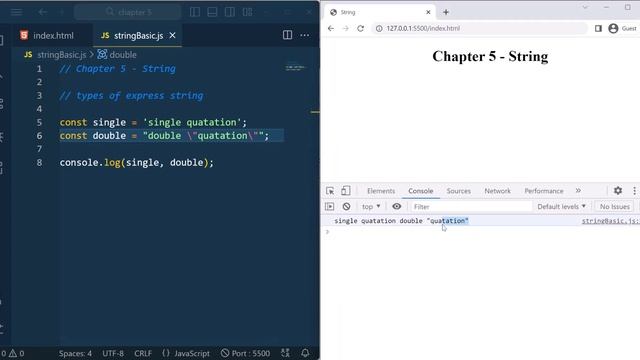The height and width of the screenshot is (360, 640).
Task: Toggle the bottom panel layout icon
Action: (212, 12)
